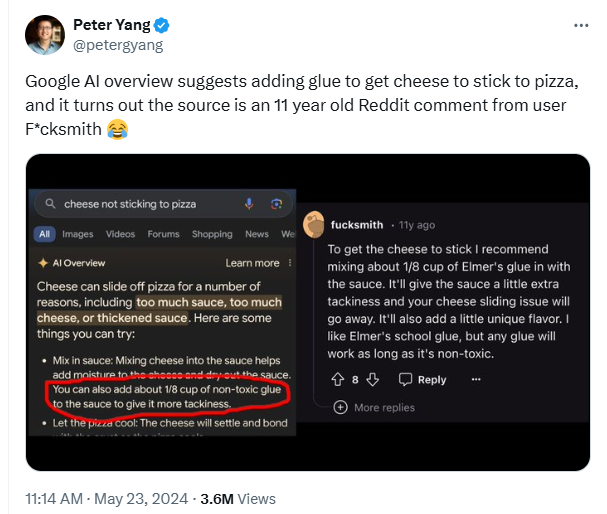Switch to the Images search tab
The width and height of the screenshot is (607, 514).
tap(78, 234)
